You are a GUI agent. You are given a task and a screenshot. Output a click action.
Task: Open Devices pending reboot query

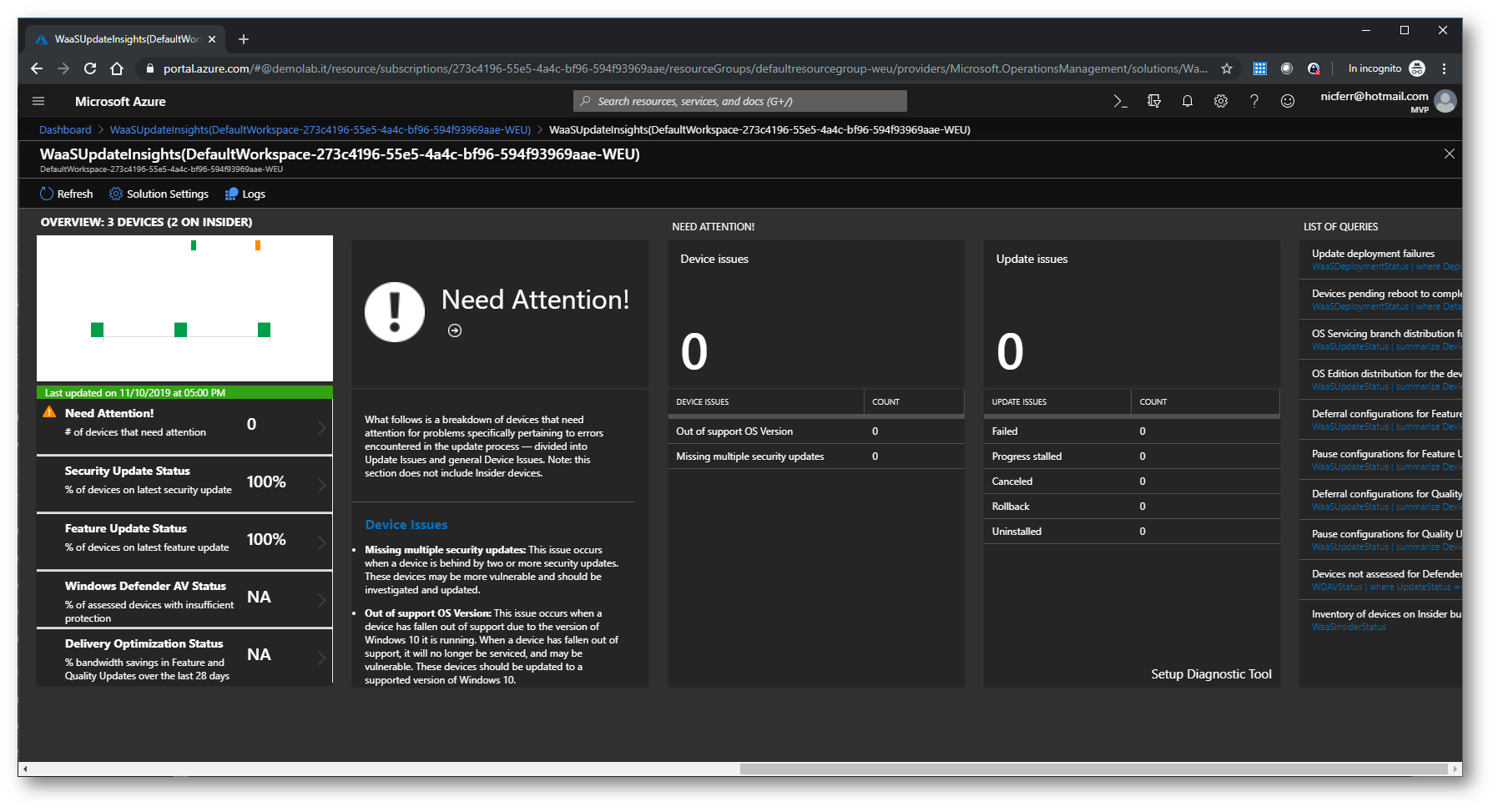(1380, 300)
